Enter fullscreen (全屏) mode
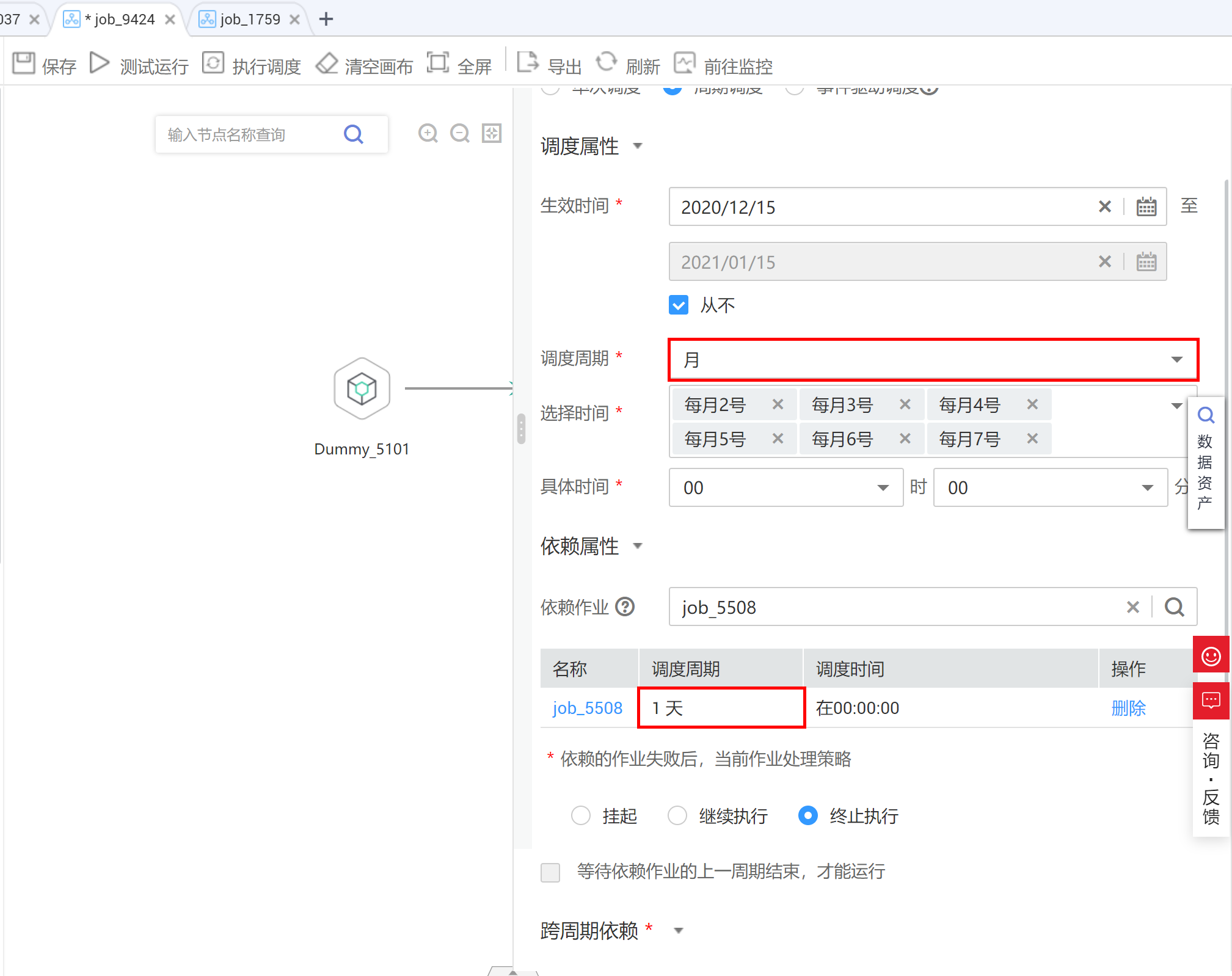 click(x=438, y=64)
